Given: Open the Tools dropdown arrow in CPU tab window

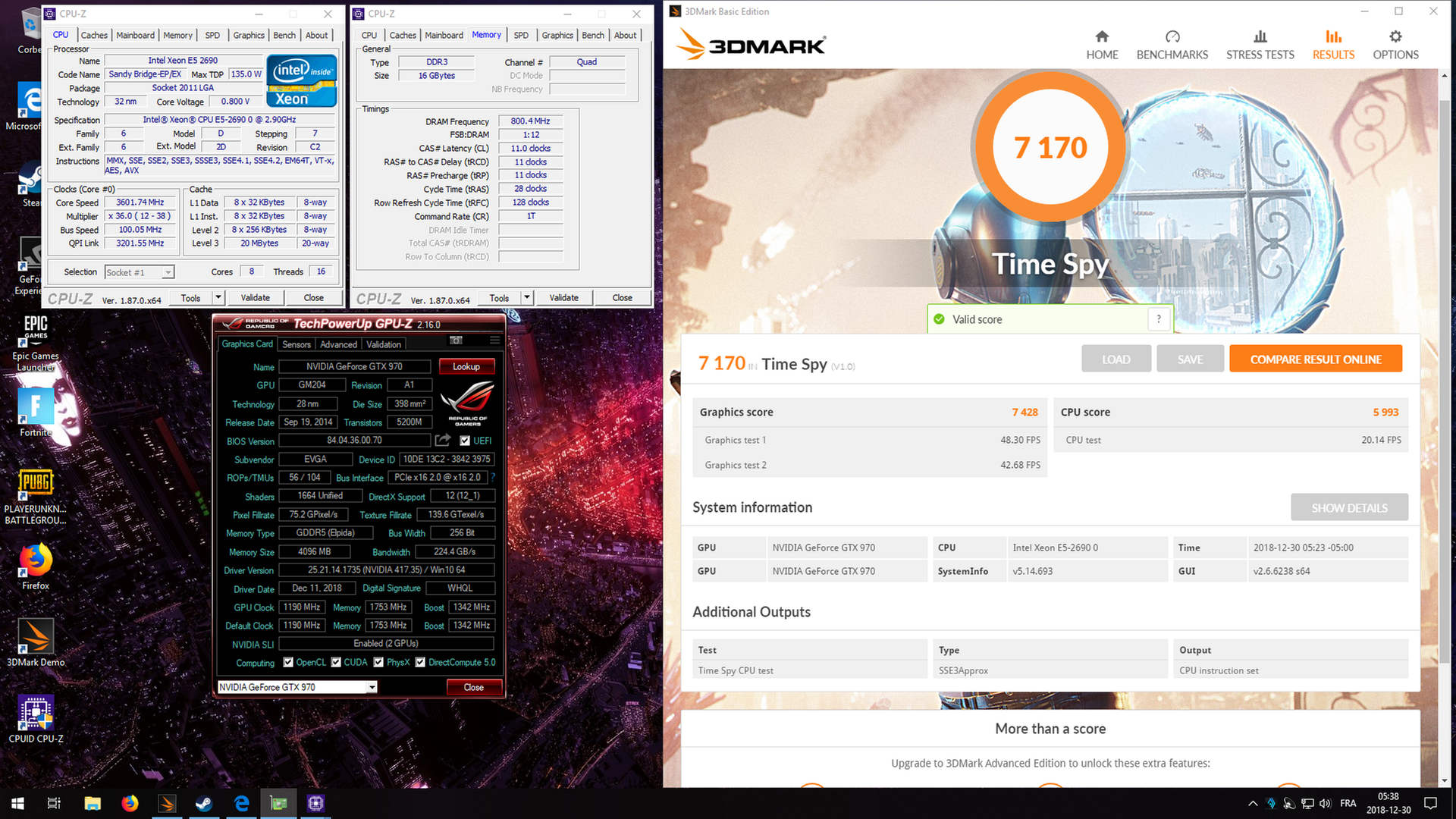Looking at the screenshot, I should tap(218, 298).
